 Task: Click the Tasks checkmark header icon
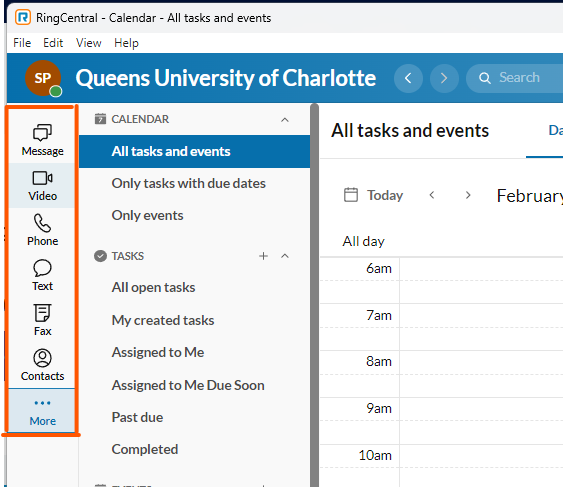(x=100, y=256)
